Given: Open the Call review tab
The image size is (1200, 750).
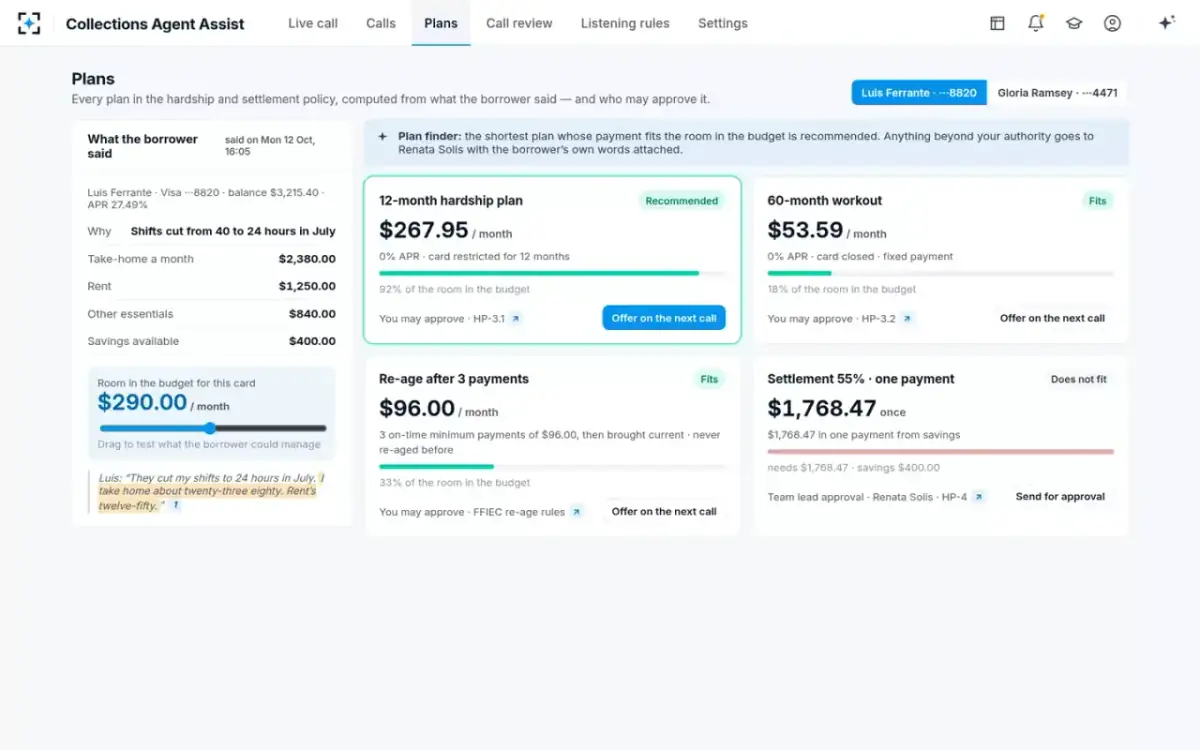Looking at the screenshot, I should (519, 23).
